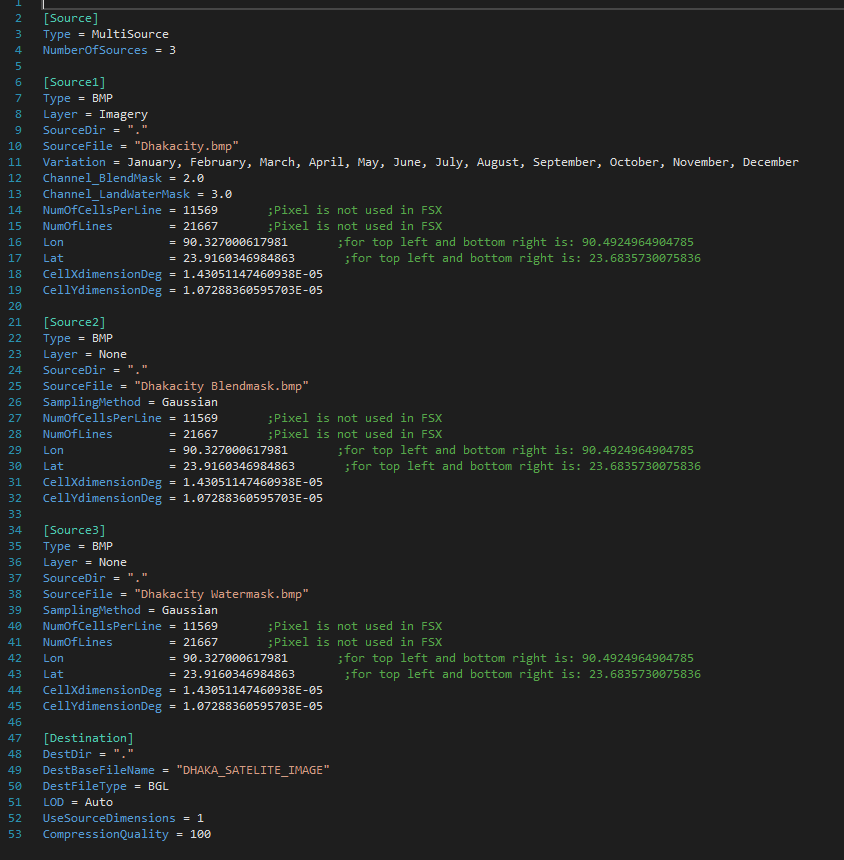The image size is (844, 860).
Task: Click line number 53 in the gutter
Action: click(15, 834)
